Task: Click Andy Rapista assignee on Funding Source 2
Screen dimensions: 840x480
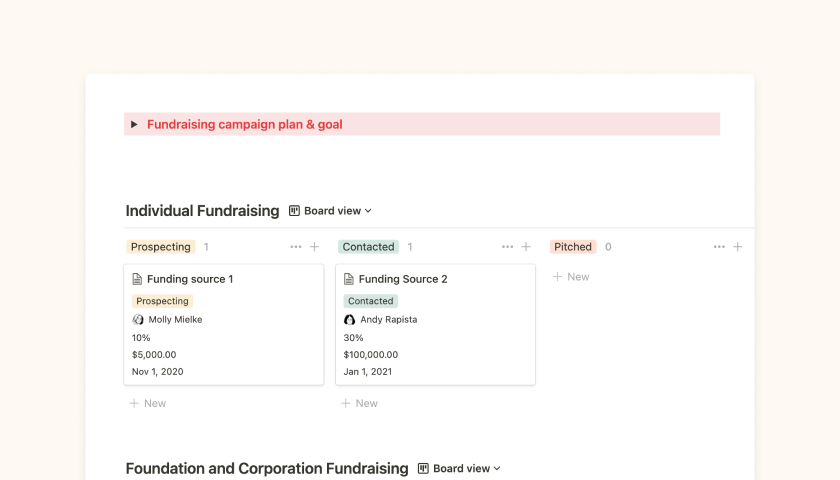Action: pyautogui.click(x=388, y=320)
